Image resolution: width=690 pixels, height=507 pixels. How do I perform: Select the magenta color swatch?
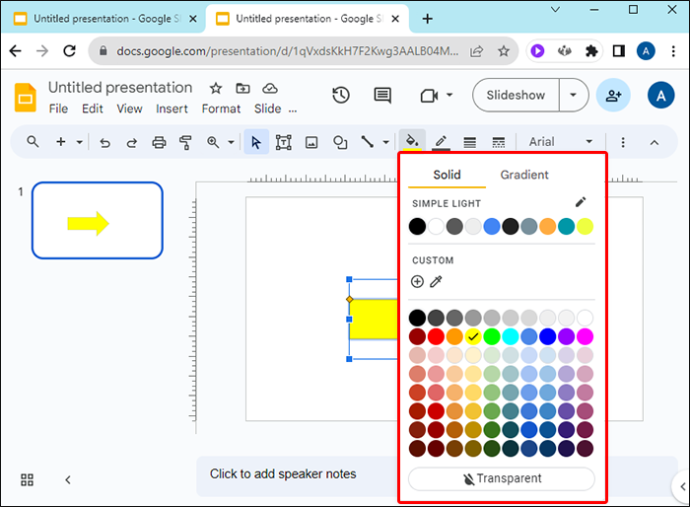click(585, 337)
